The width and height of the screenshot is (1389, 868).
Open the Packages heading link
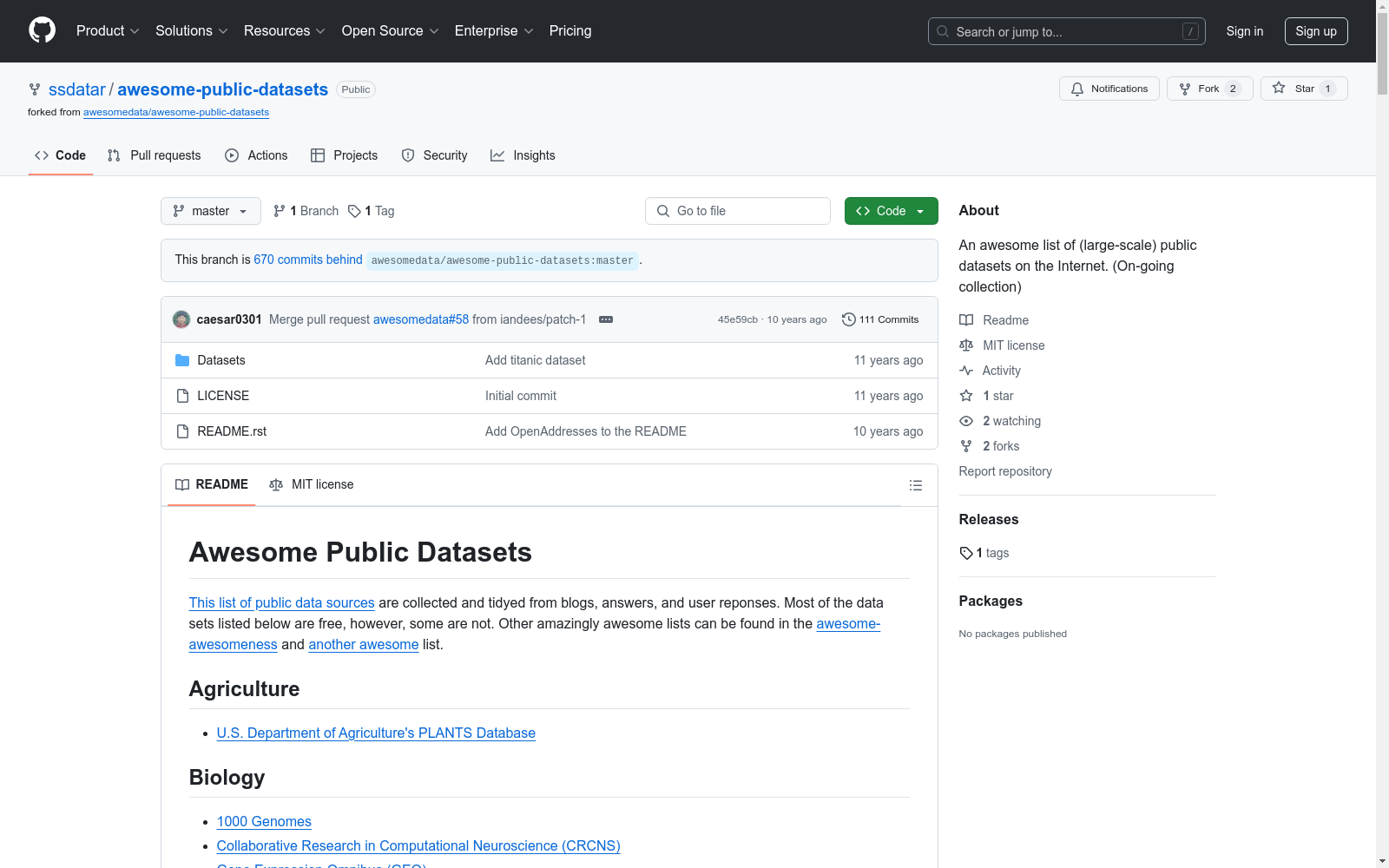[x=991, y=601]
